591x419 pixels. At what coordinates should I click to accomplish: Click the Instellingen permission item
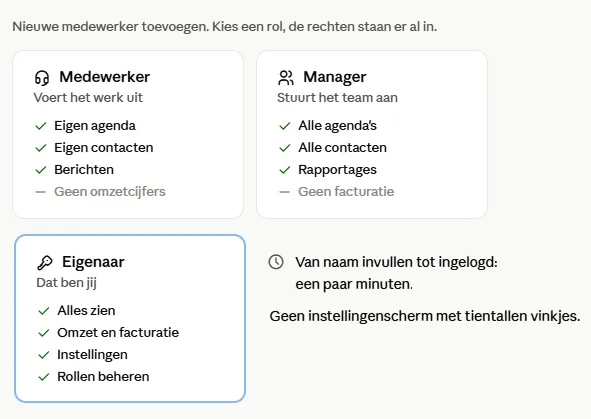coord(92,355)
